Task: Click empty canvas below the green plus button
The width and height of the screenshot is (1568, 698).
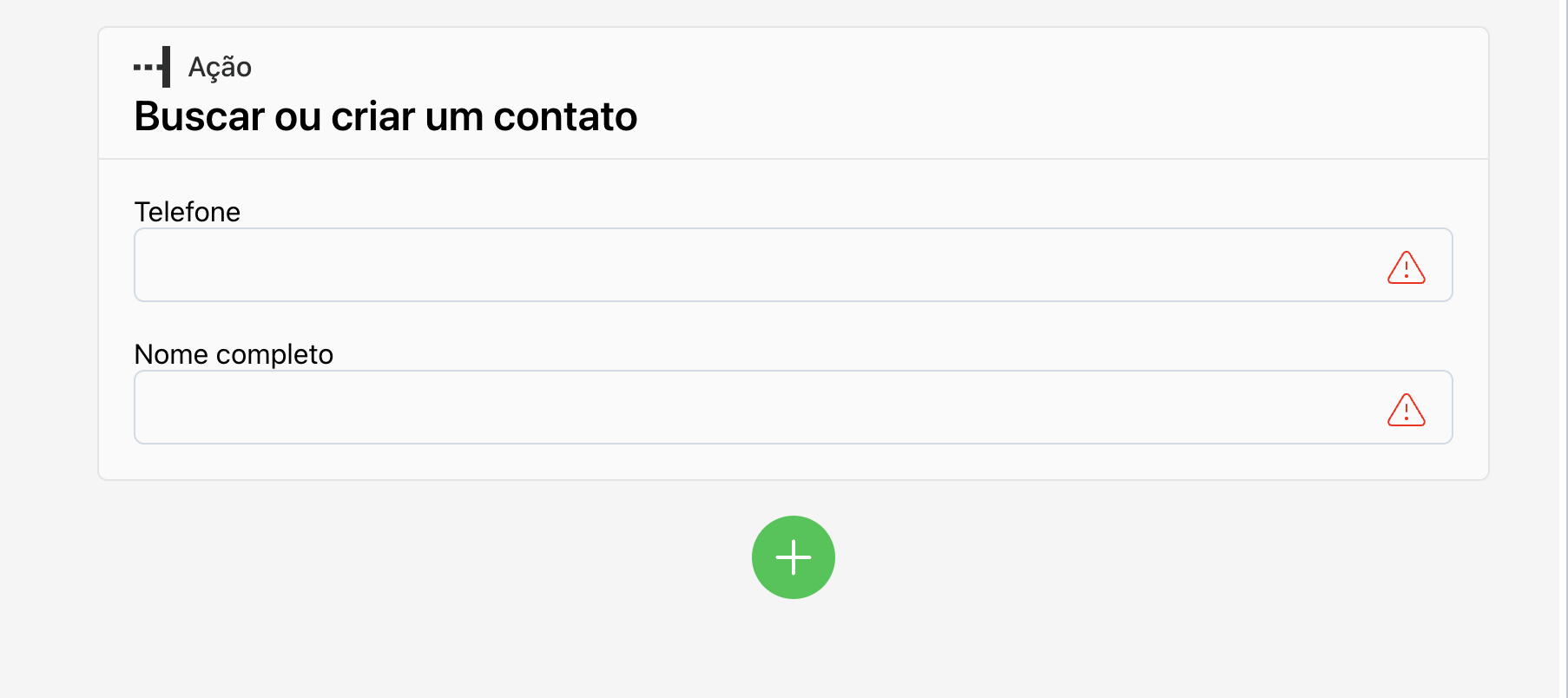Action: (794, 651)
